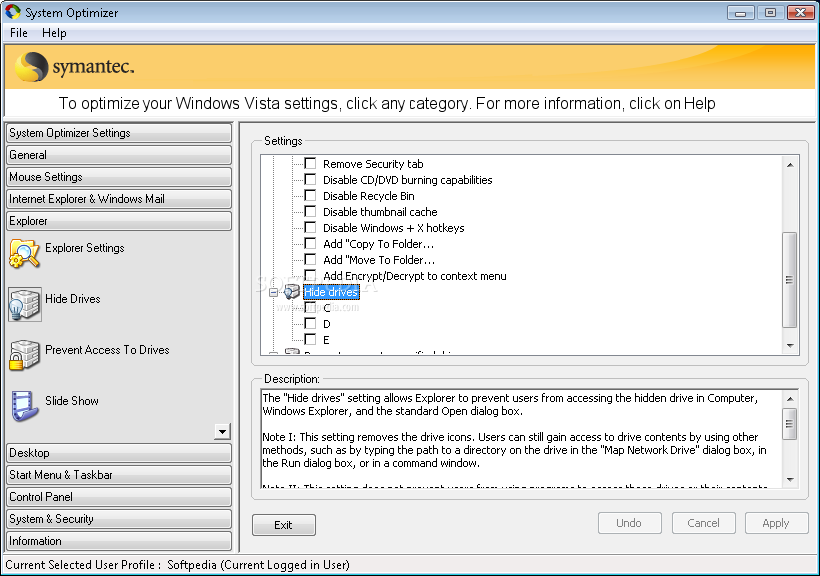Click sidebar scroll-down arrow below Slide Show
This screenshot has width=820, height=576.
222,432
